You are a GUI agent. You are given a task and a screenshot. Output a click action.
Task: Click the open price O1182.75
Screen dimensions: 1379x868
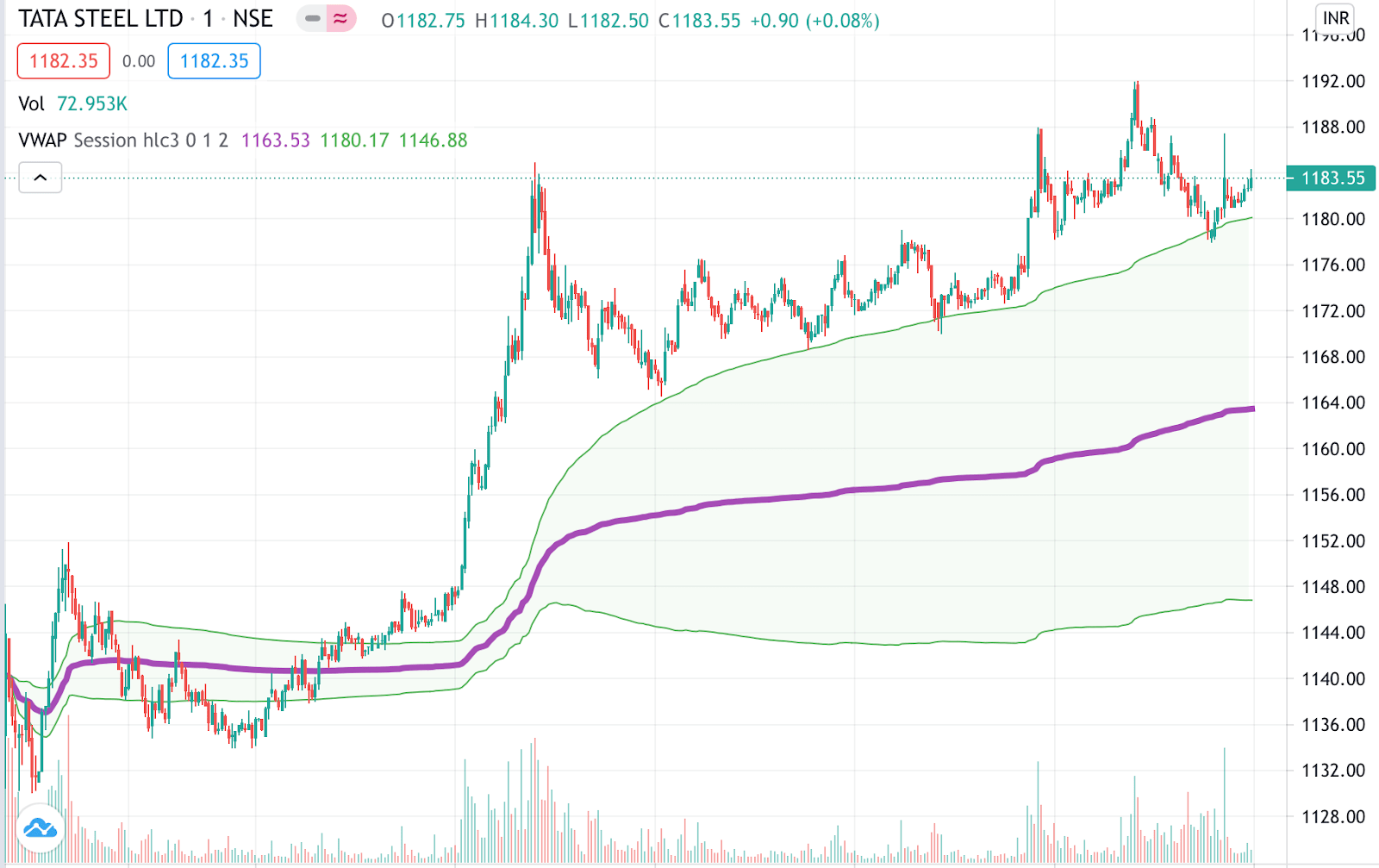click(x=423, y=21)
